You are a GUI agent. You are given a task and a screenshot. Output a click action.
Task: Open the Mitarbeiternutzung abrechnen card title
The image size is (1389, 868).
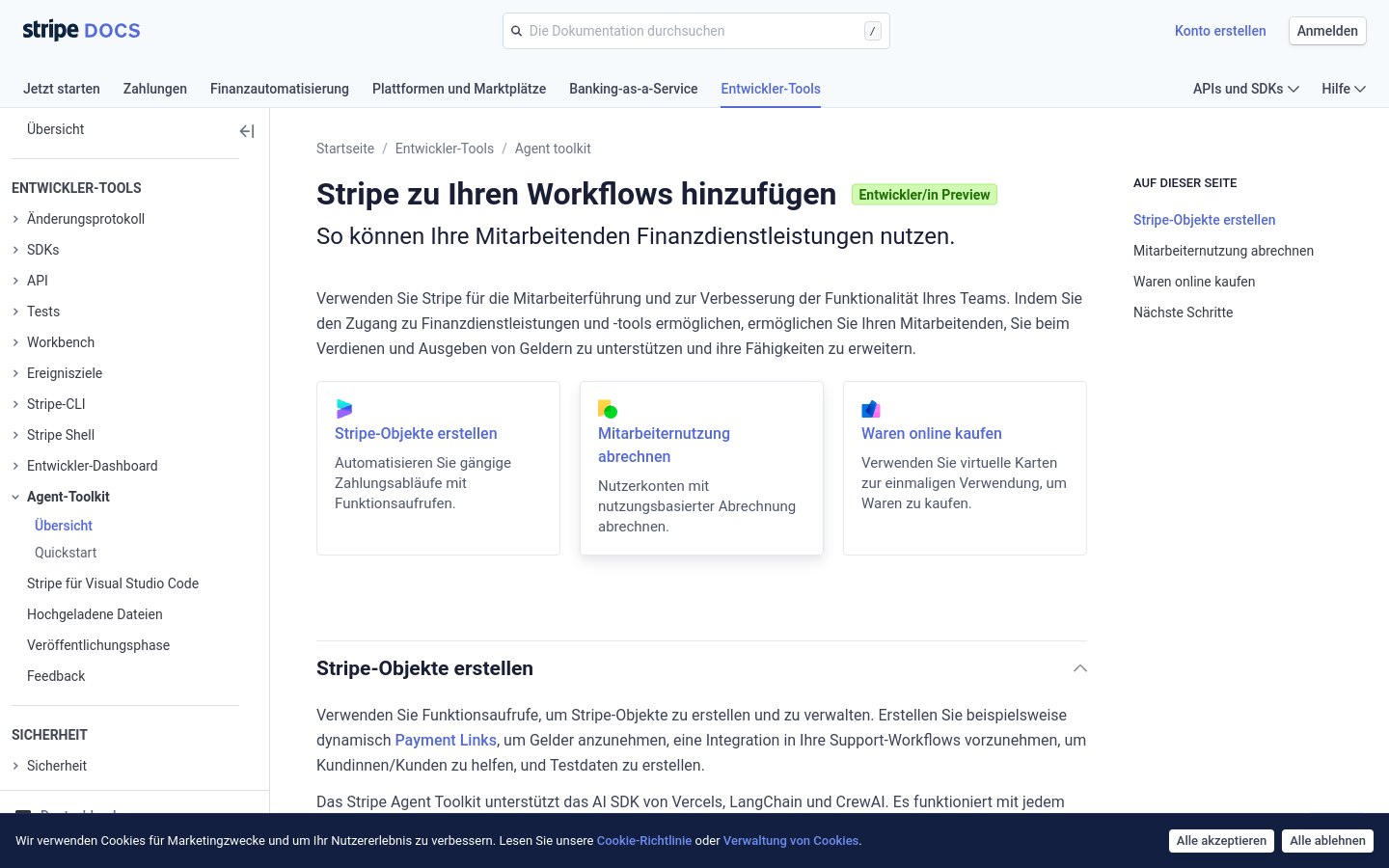coord(664,446)
